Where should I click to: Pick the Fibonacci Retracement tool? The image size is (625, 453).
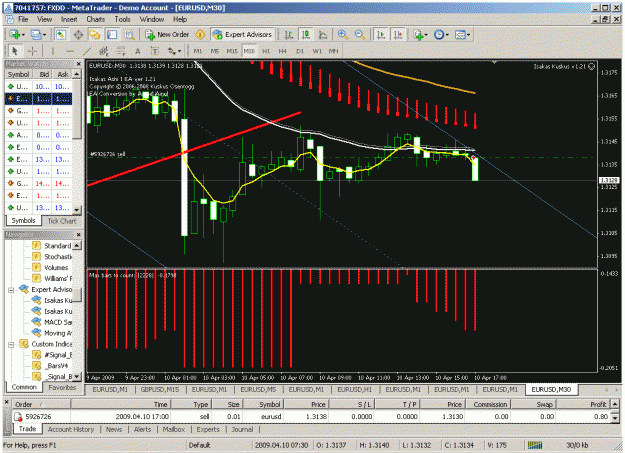[x=120, y=51]
